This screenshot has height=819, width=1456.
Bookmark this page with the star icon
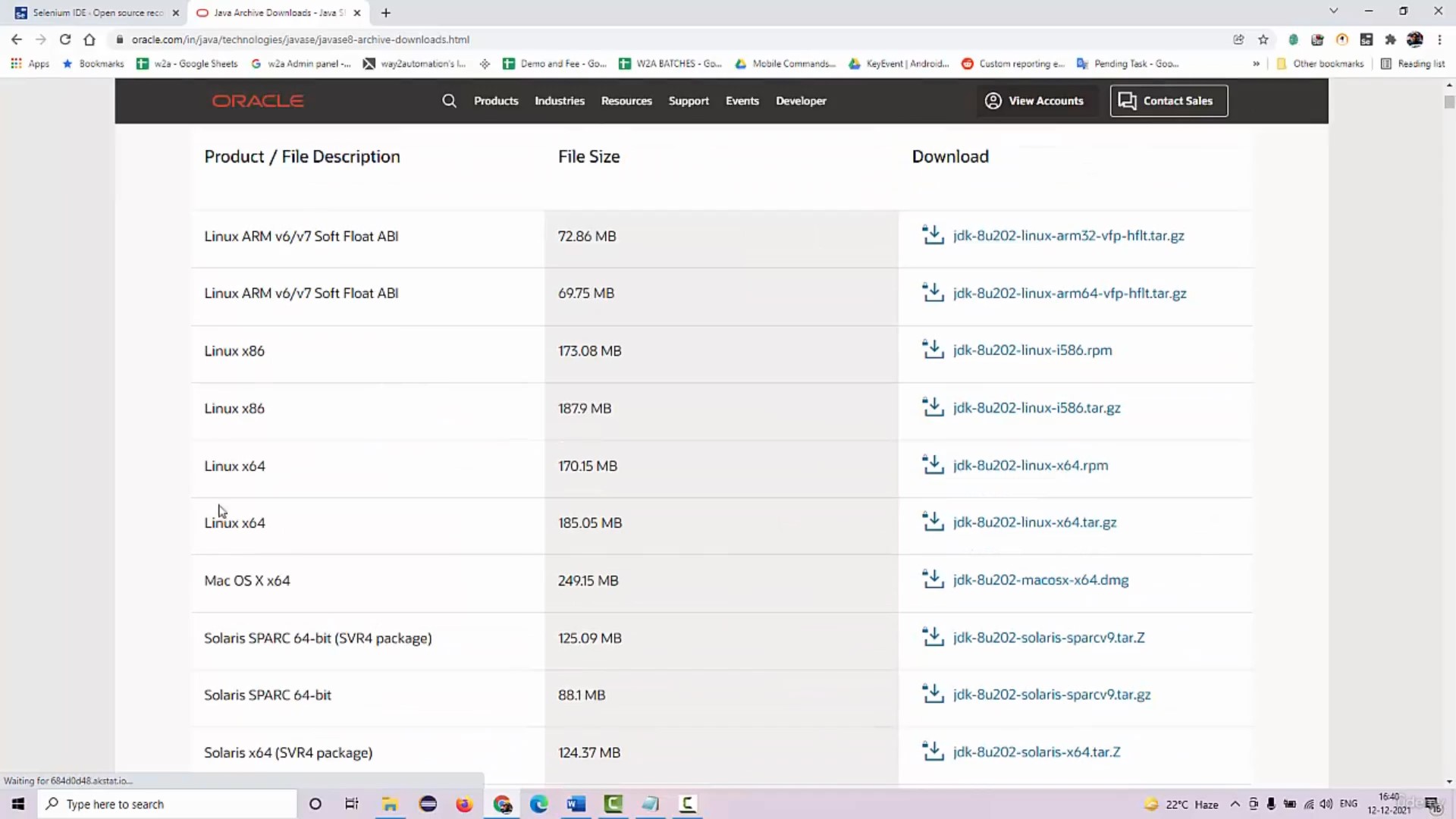point(1263,39)
